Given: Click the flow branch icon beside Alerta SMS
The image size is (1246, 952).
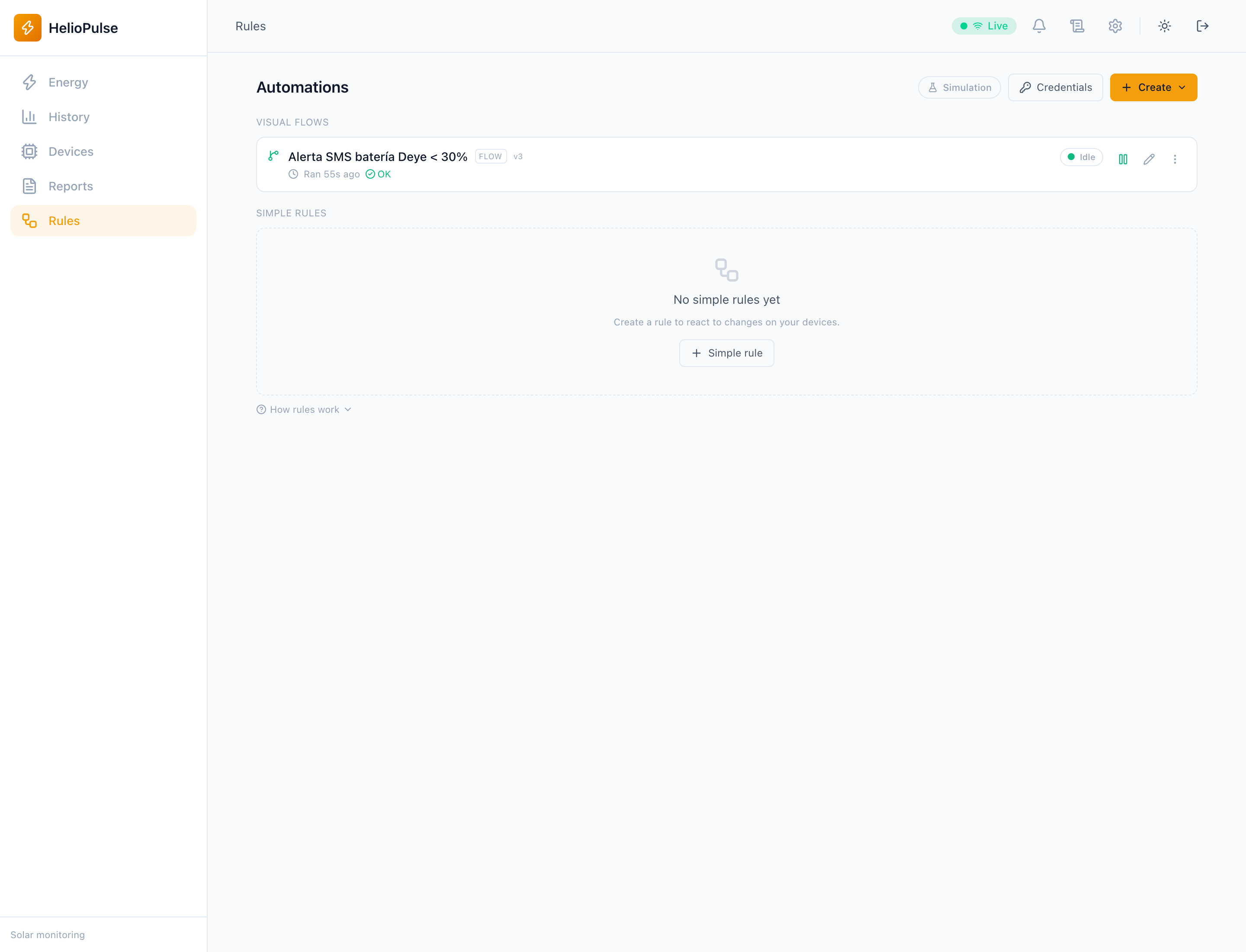Looking at the screenshot, I should coord(273,155).
